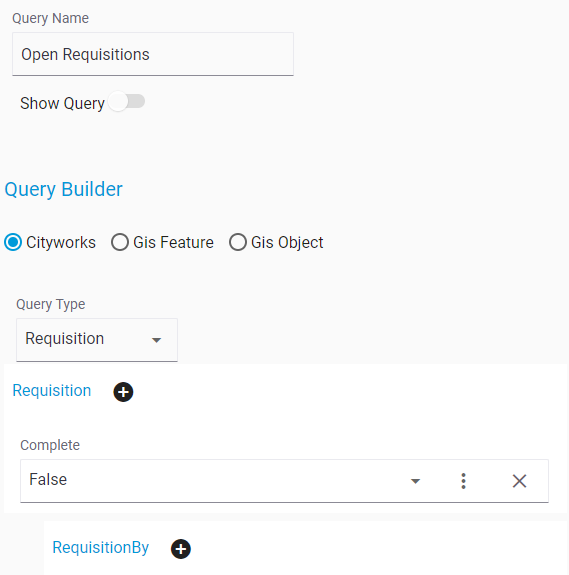Image resolution: width=569 pixels, height=575 pixels.
Task: Open the three-dot options for Complete
Action: (463, 481)
